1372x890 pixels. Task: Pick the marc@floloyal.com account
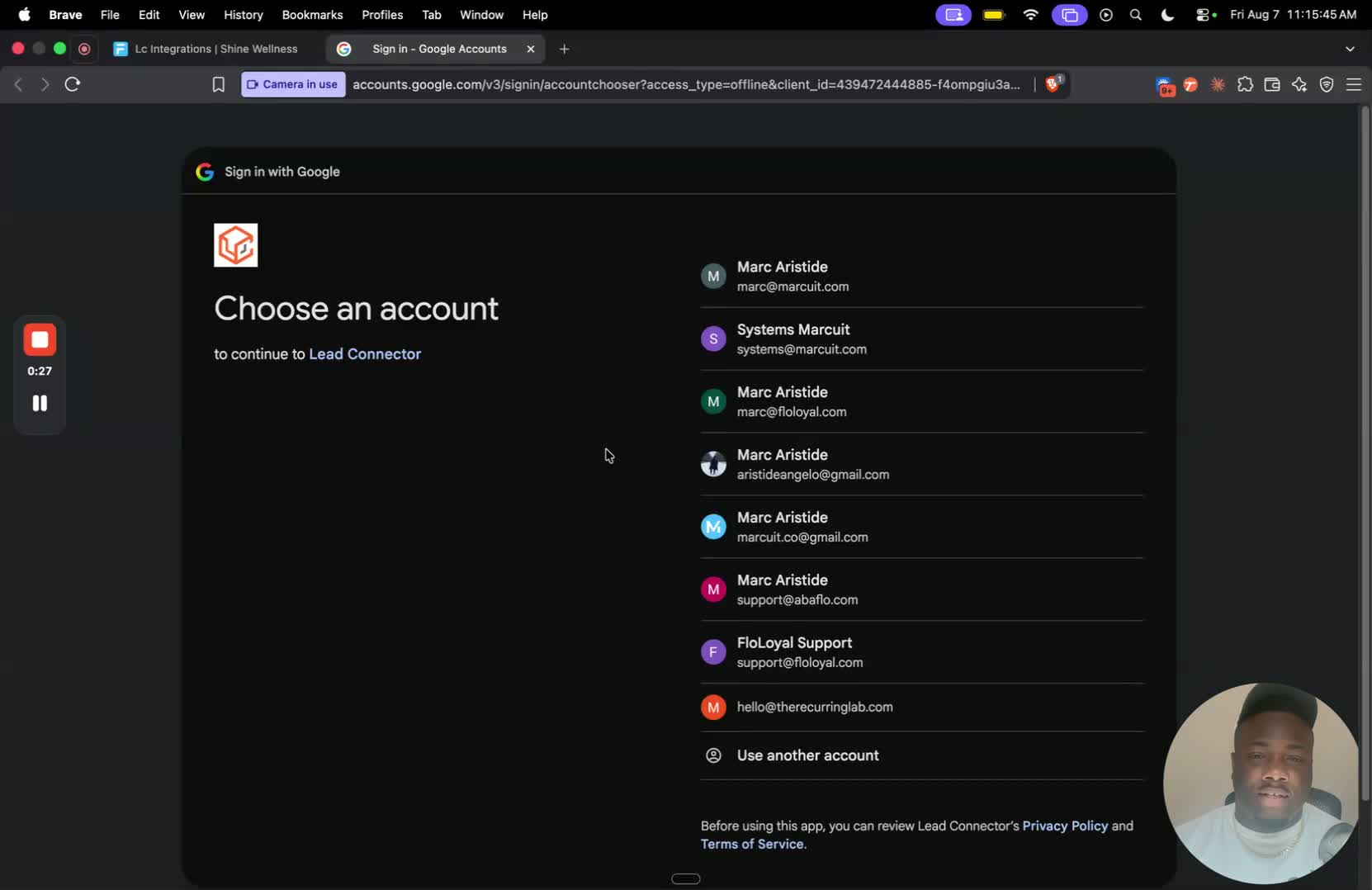(922, 402)
